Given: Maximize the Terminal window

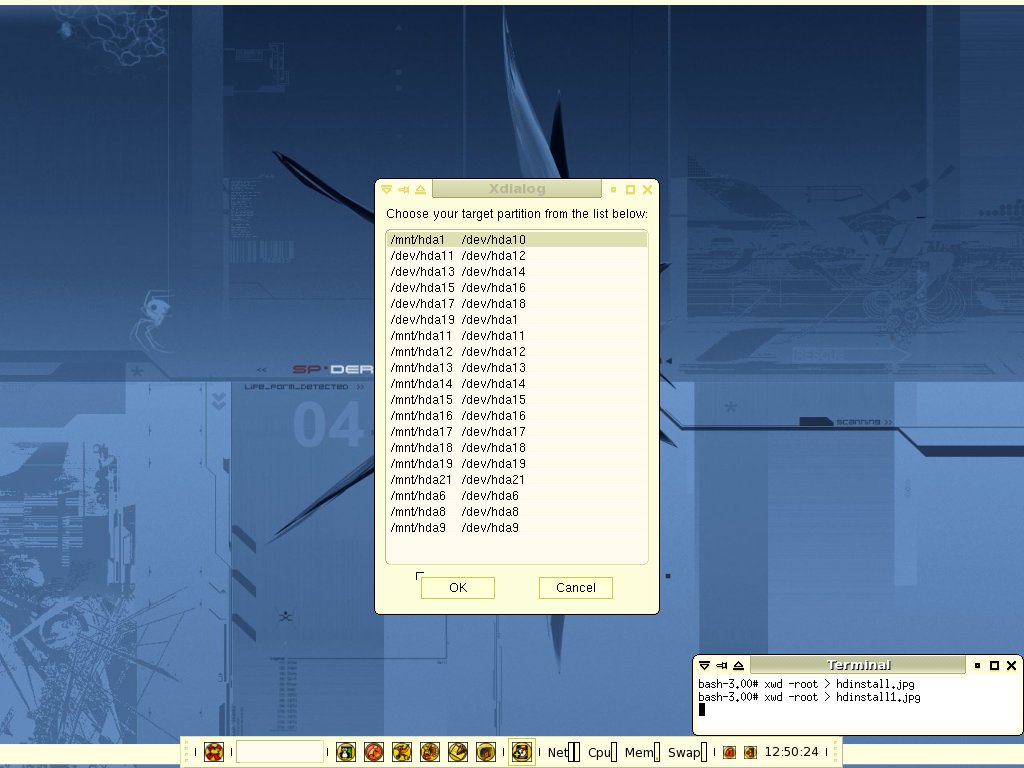Looking at the screenshot, I should pos(995,665).
